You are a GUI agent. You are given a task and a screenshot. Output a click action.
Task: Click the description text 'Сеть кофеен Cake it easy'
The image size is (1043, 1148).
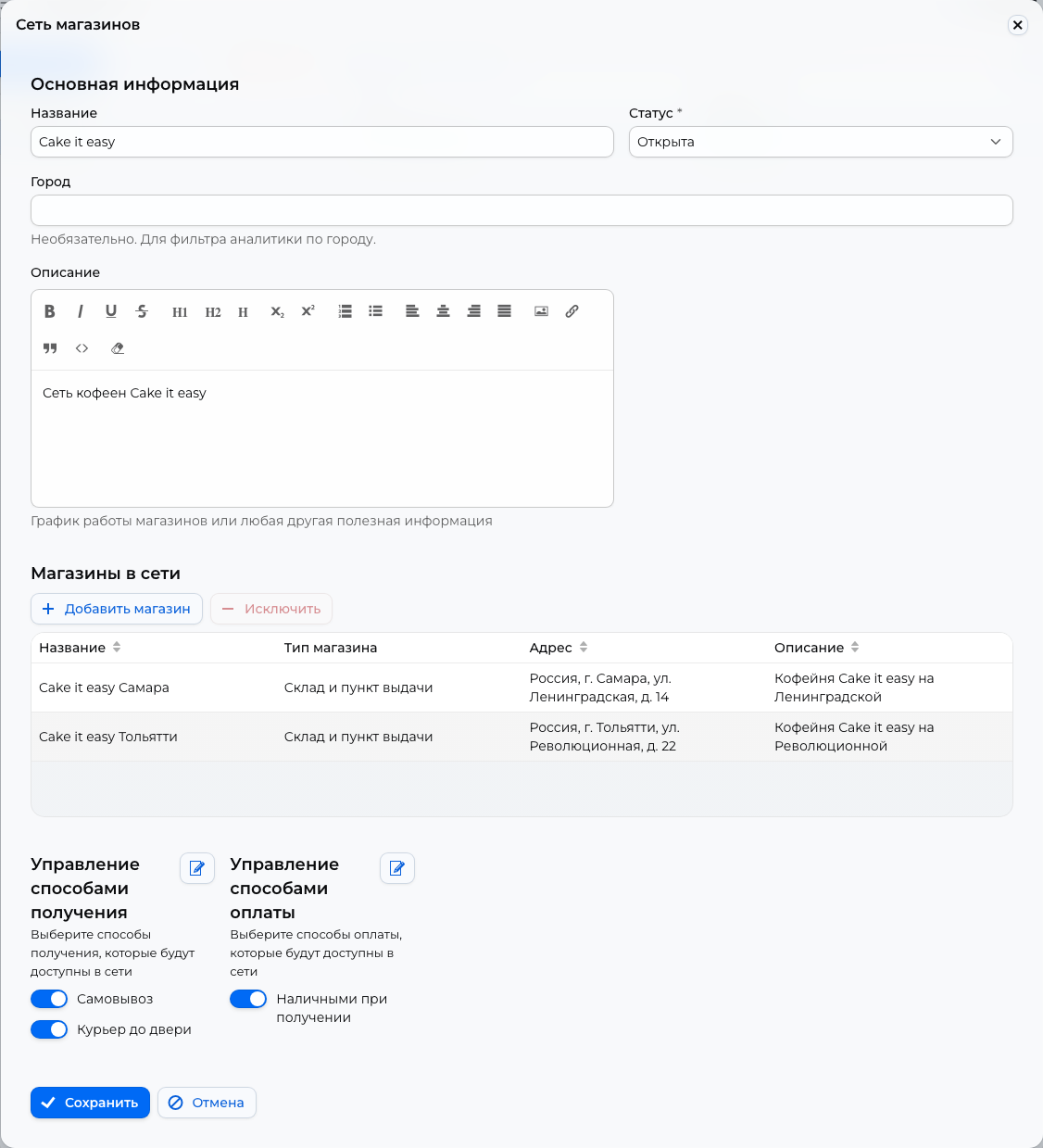(124, 393)
